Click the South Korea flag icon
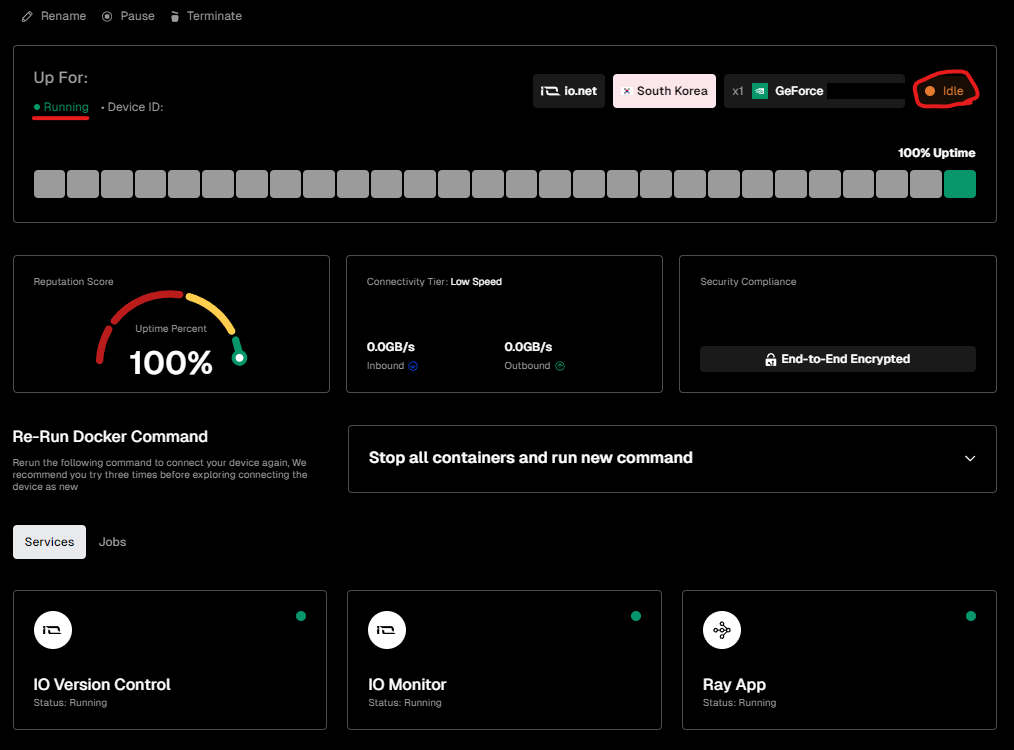The width and height of the screenshot is (1014, 750). point(626,91)
